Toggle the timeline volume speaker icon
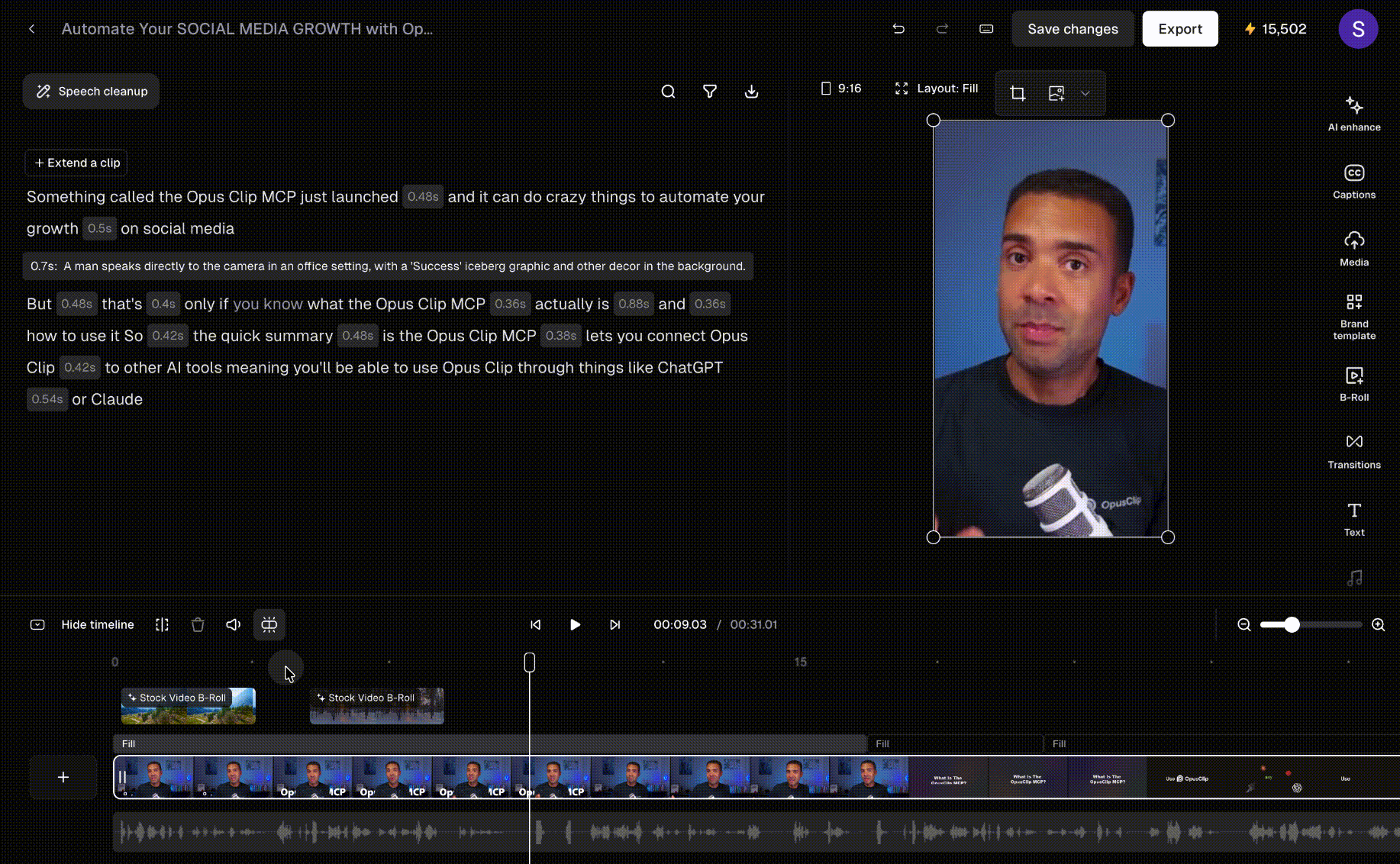 234,624
